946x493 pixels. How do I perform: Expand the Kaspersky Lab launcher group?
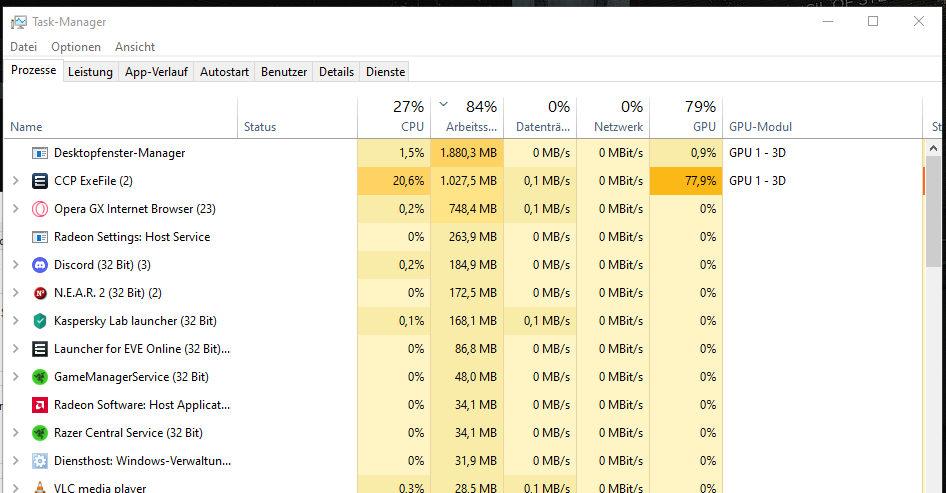pyautogui.click(x=16, y=321)
